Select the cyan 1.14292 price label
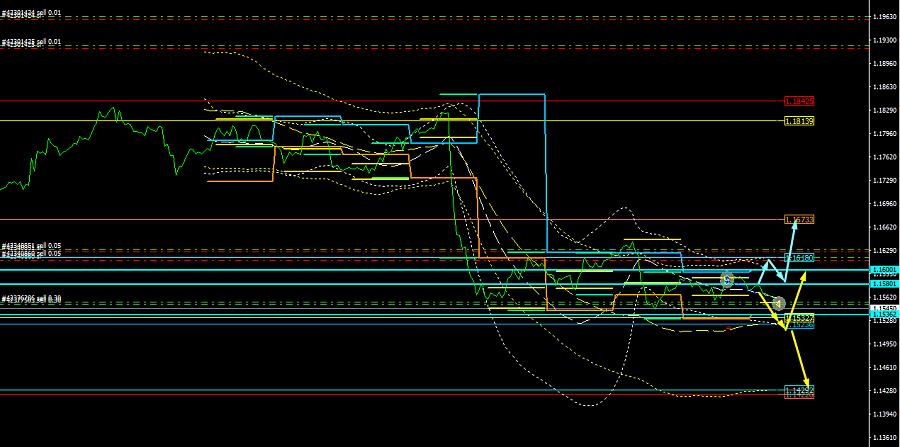Image resolution: width=900 pixels, height=447 pixels. (799, 388)
